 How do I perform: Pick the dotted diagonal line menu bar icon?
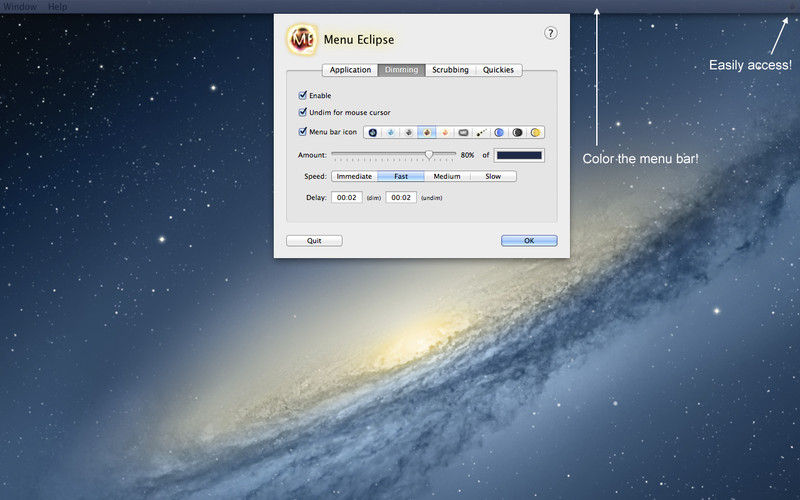[481, 132]
